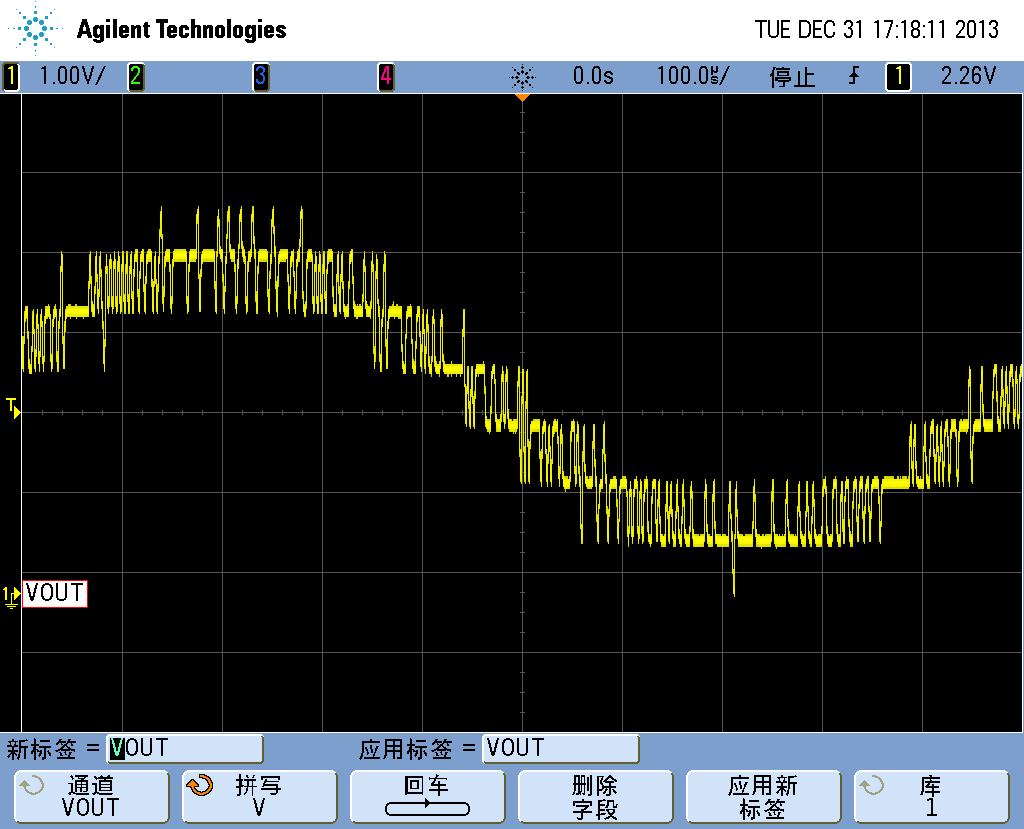Click the 100.0 µs/ timebase readout
Screen dimensions: 1024x829
click(692, 76)
